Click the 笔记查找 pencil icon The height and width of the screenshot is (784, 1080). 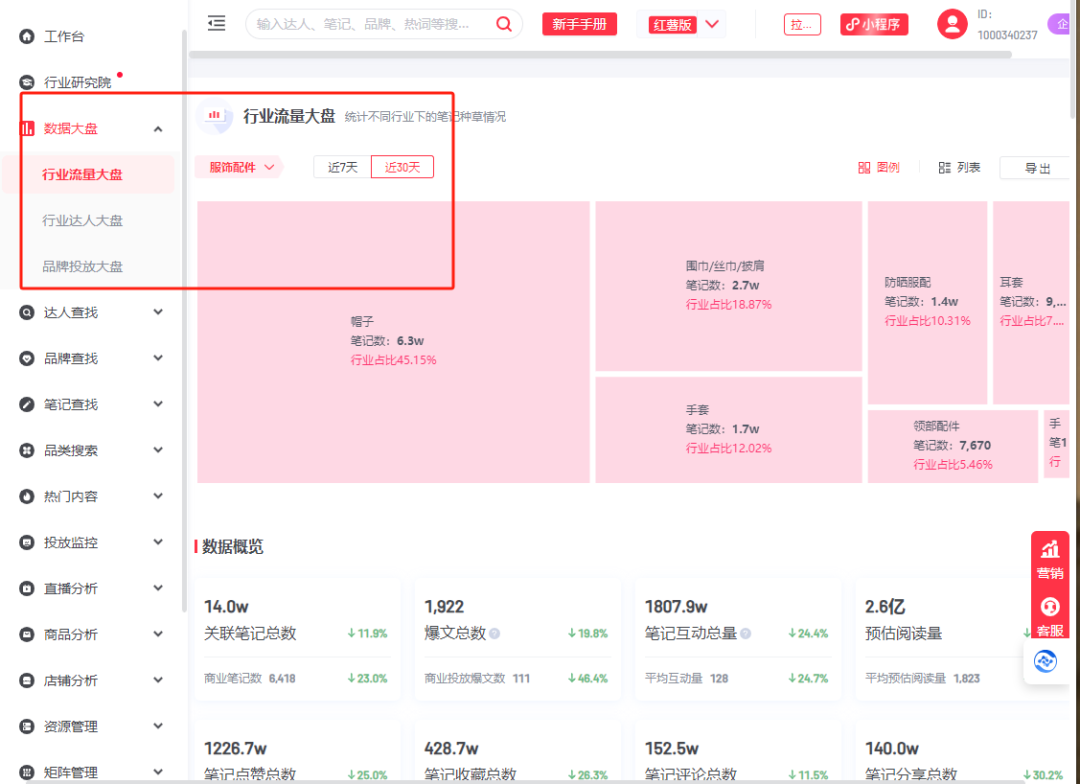click(x=26, y=404)
